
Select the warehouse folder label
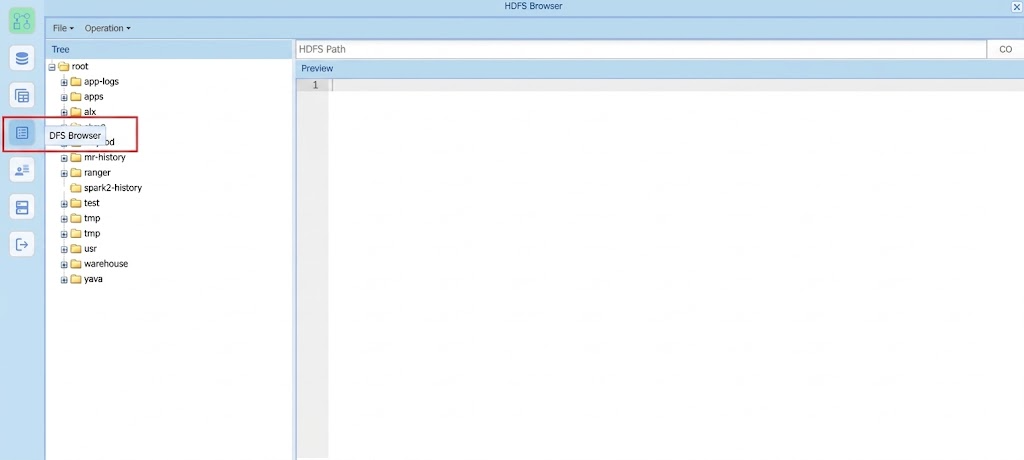106,264
